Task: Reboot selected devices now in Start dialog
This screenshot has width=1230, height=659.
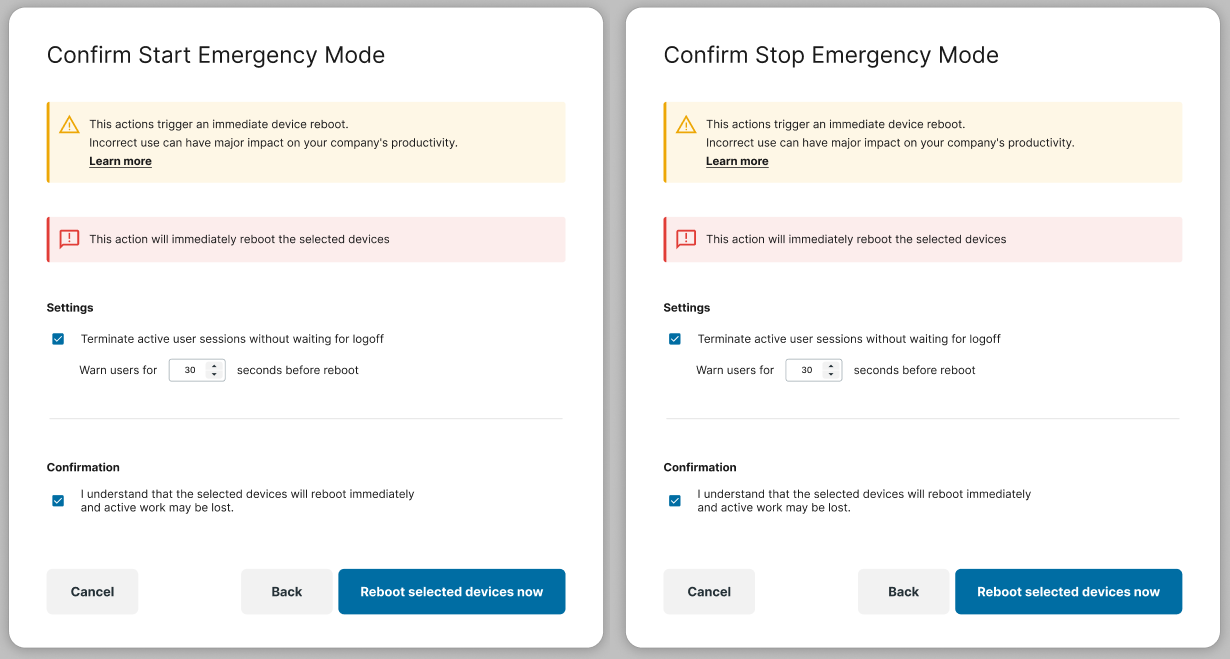Action: coord(452,592)
